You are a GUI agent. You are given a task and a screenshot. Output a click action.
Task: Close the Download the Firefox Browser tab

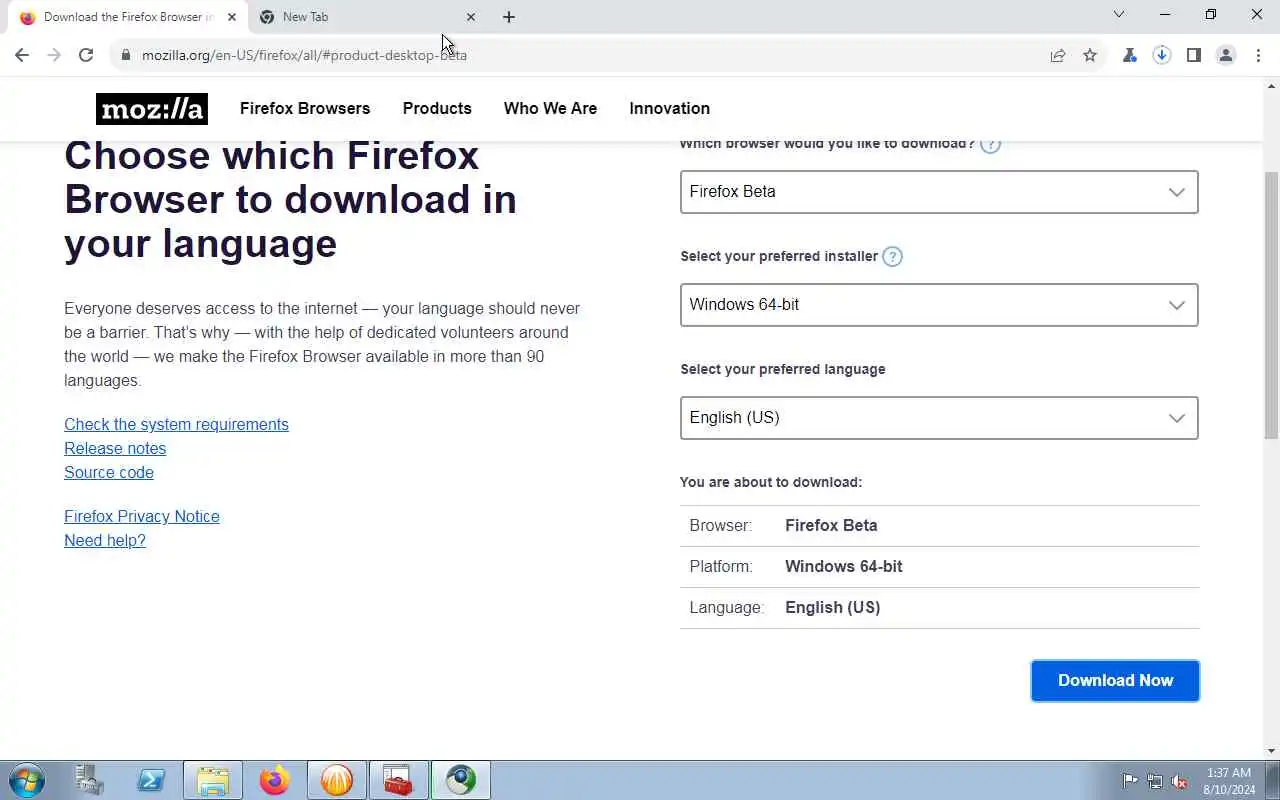(232, 17)
